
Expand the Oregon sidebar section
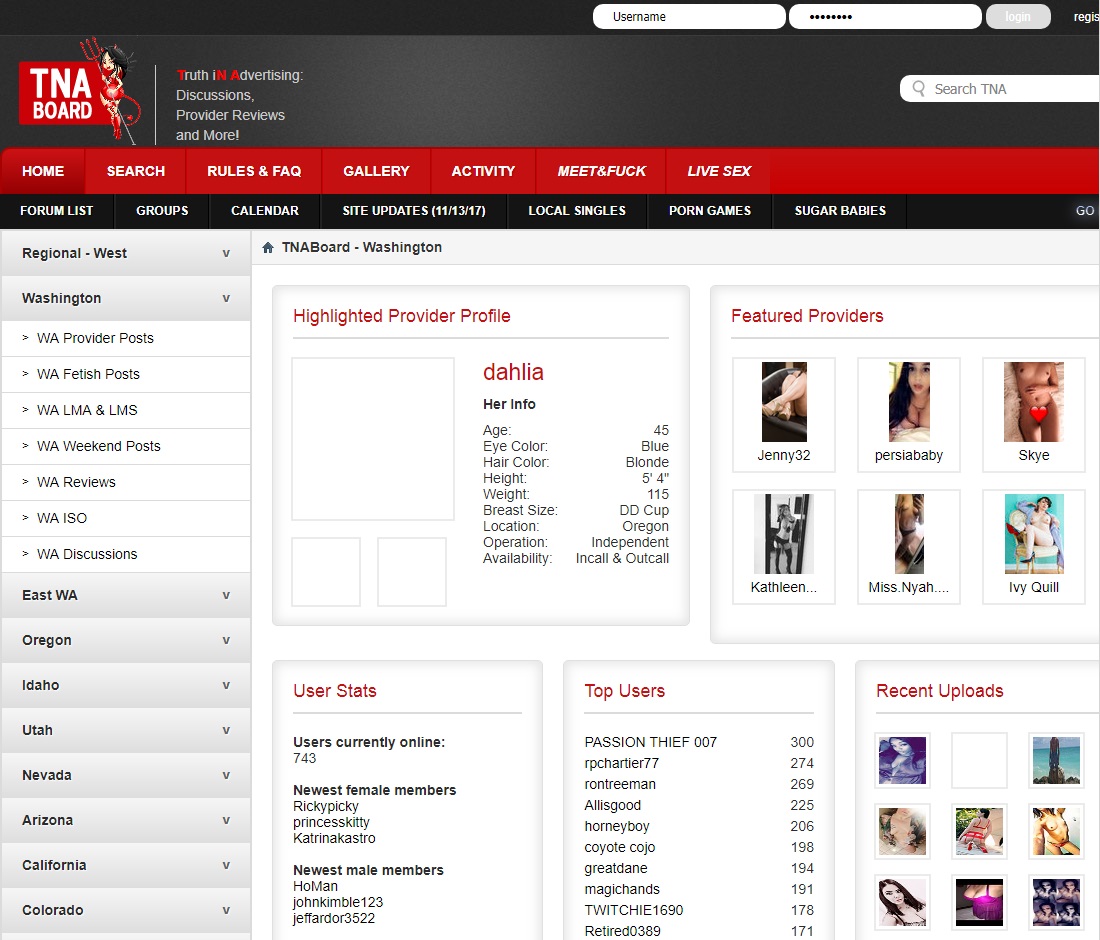pyautogui.click(x=125, y=640)
